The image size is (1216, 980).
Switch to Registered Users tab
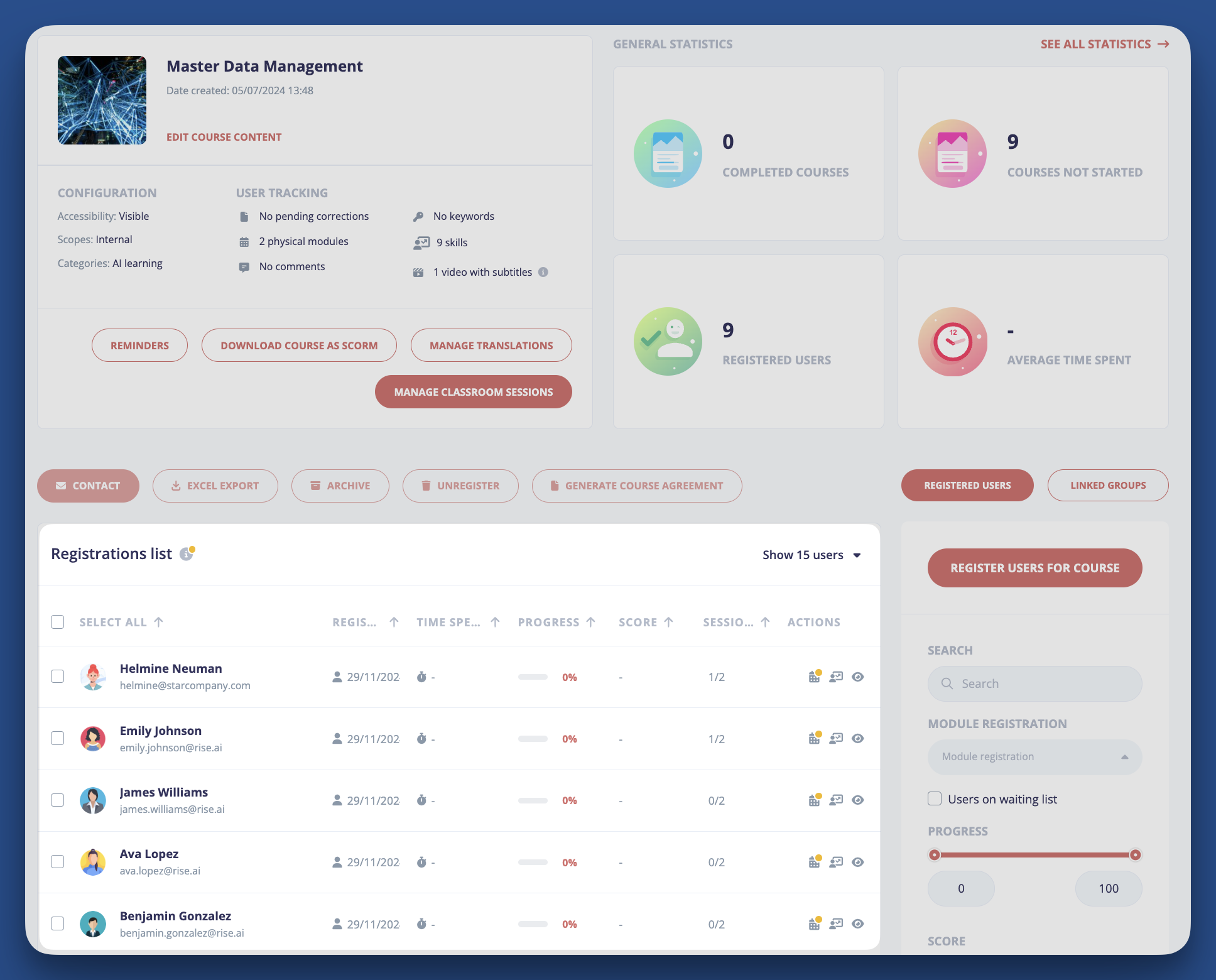(967, 486)
